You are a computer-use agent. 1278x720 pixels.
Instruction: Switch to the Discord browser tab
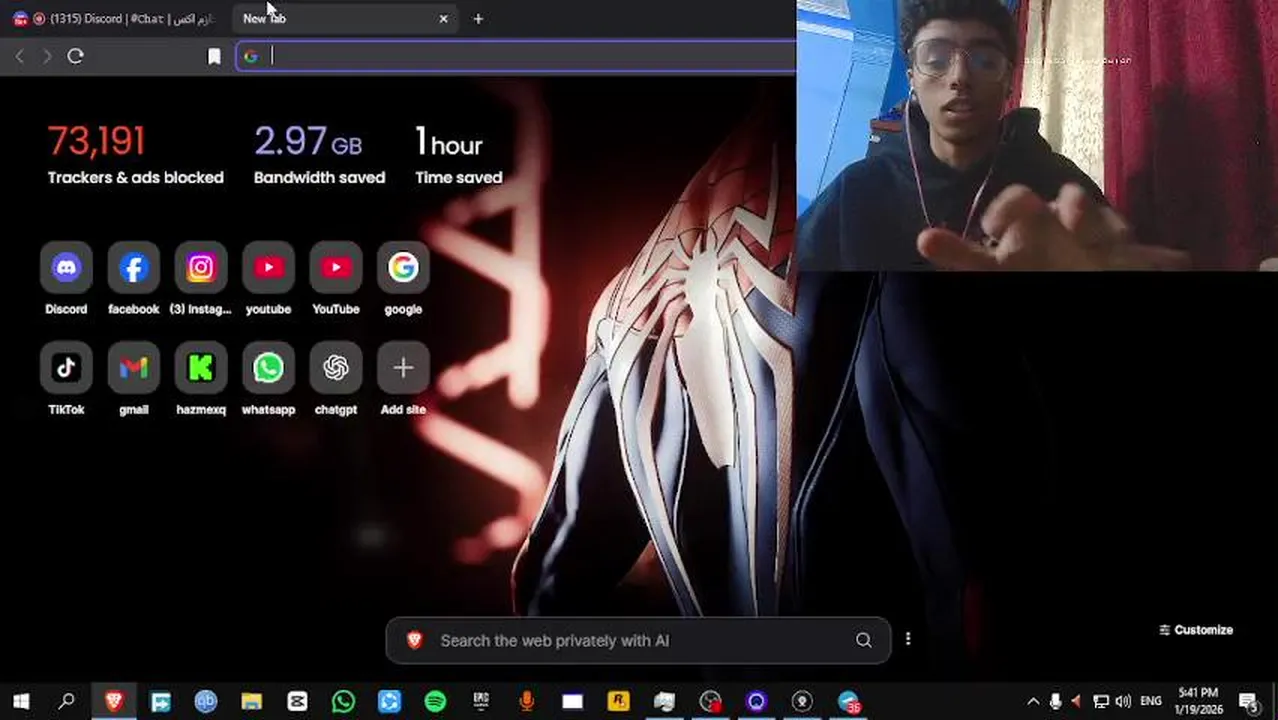(115, 18)
